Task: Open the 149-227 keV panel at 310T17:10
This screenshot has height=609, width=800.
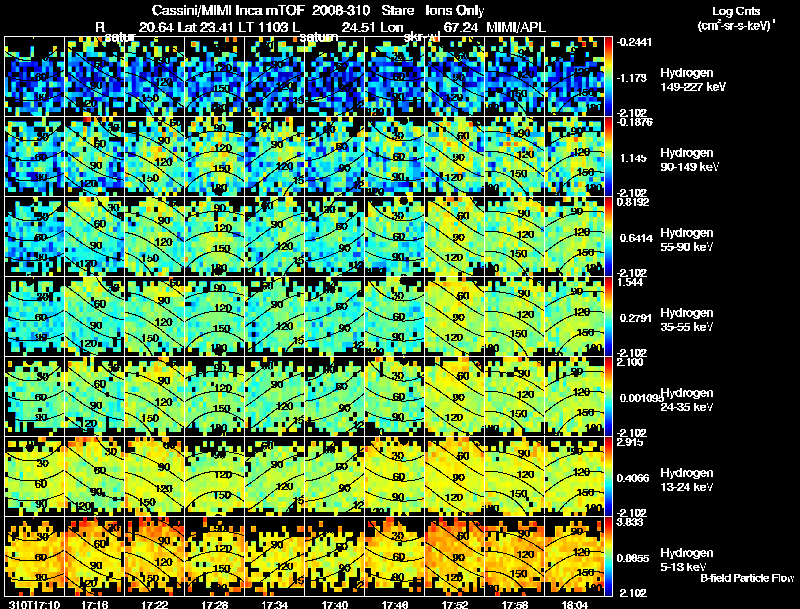Action: tap(34, 77)
